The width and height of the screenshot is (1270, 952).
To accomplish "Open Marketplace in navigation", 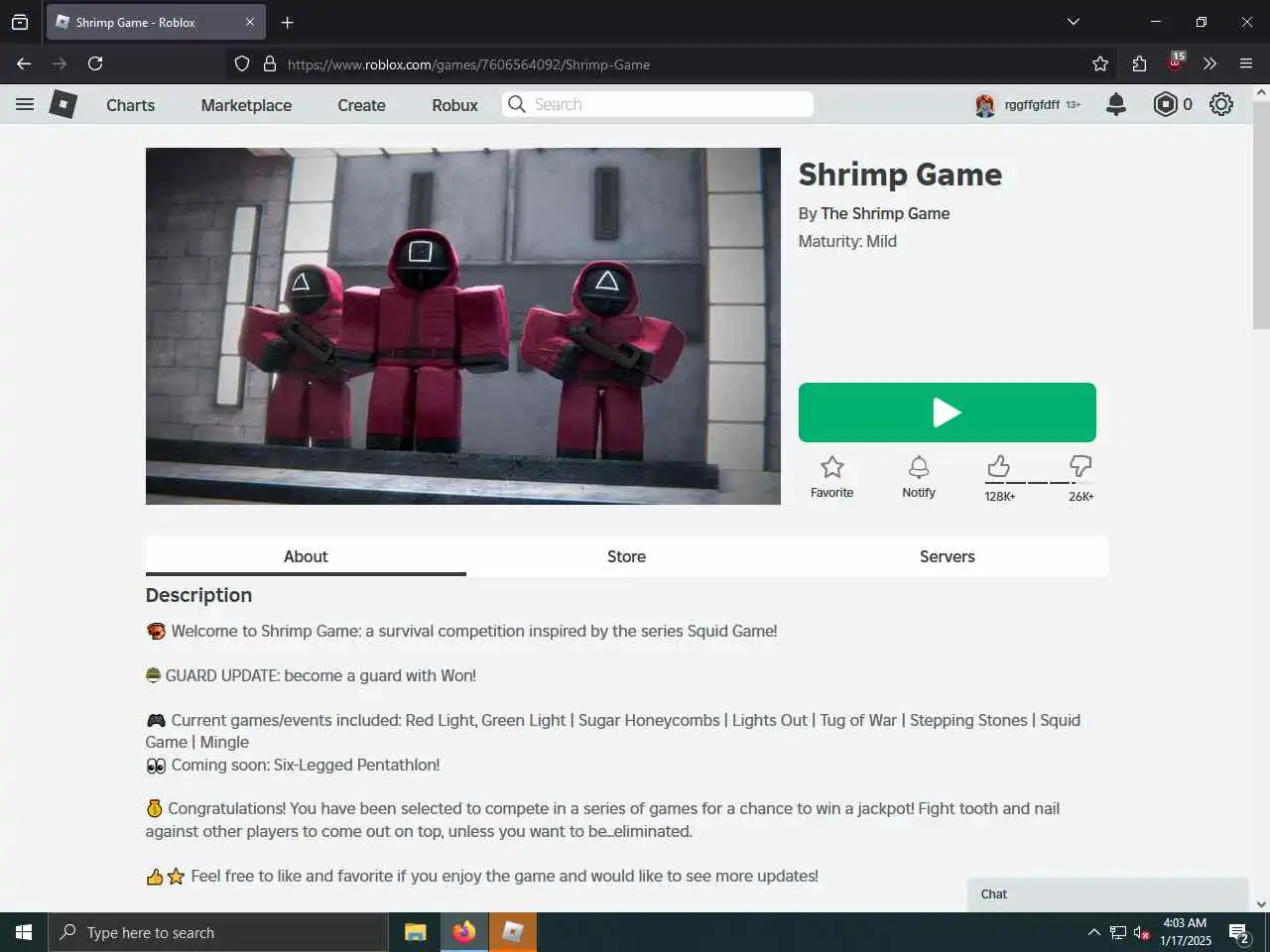I will click(x=246, y=105).
